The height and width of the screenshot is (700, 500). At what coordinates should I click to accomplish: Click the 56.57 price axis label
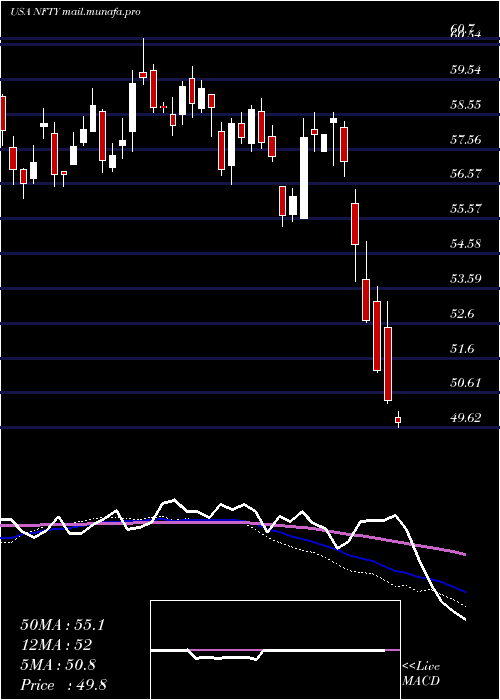(x=467, y=174)
